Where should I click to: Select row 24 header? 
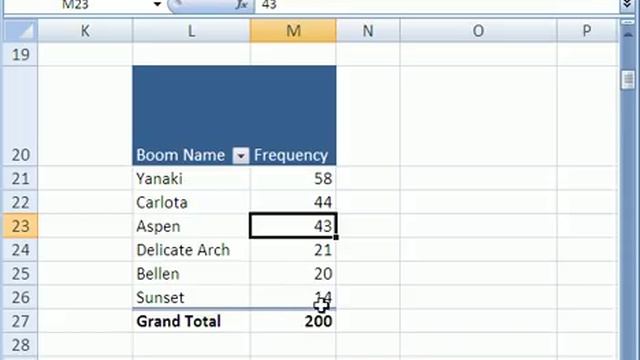tap(20, 249)
